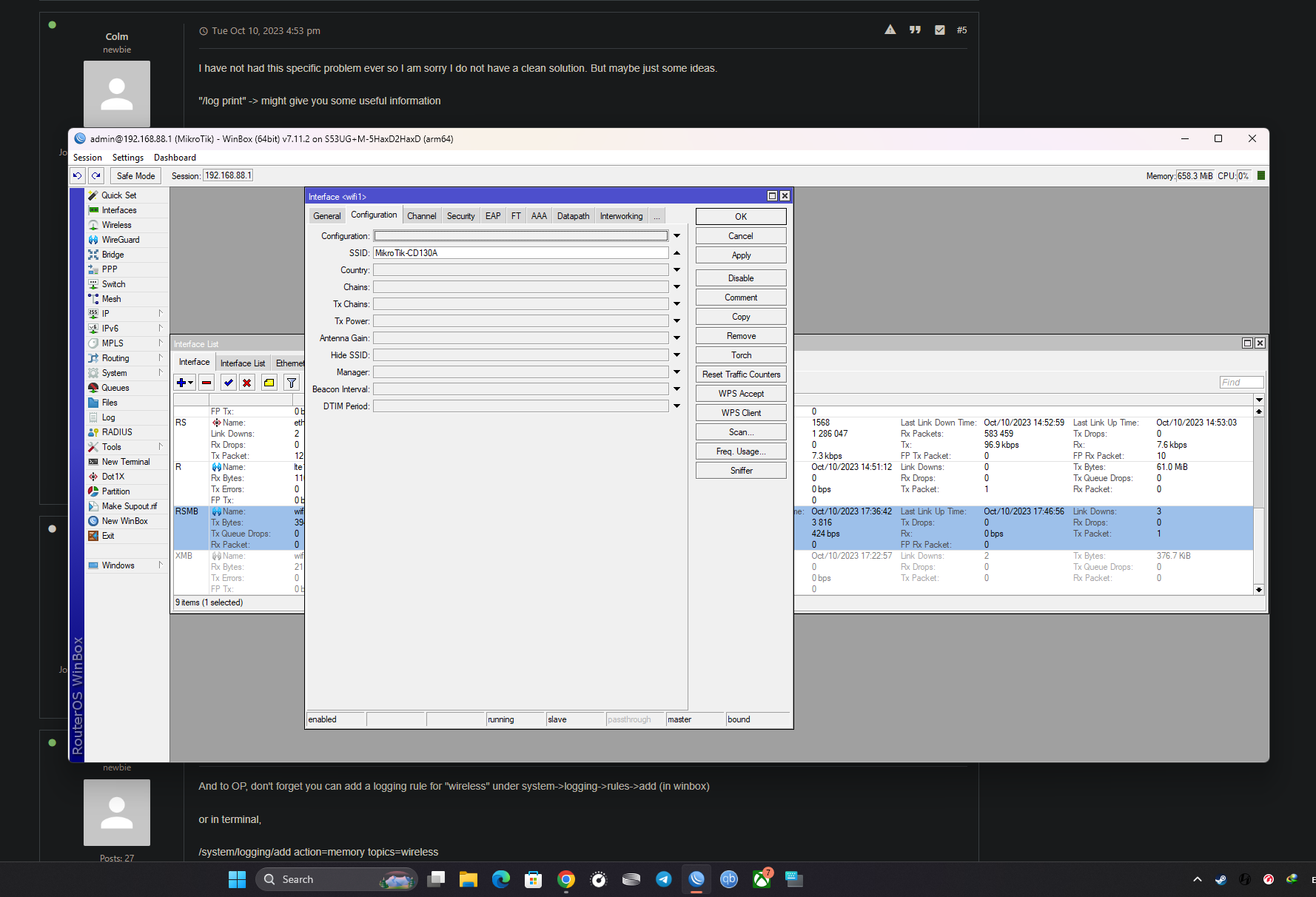The height and width of the screenshot is (897, 1316).
Task: Switch to the Security tab
Action: tap(460, 216)
